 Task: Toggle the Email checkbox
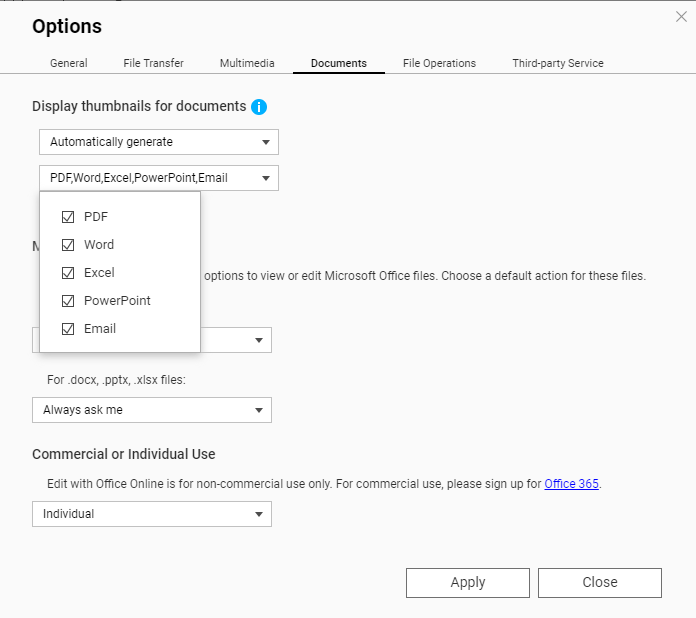68,329
